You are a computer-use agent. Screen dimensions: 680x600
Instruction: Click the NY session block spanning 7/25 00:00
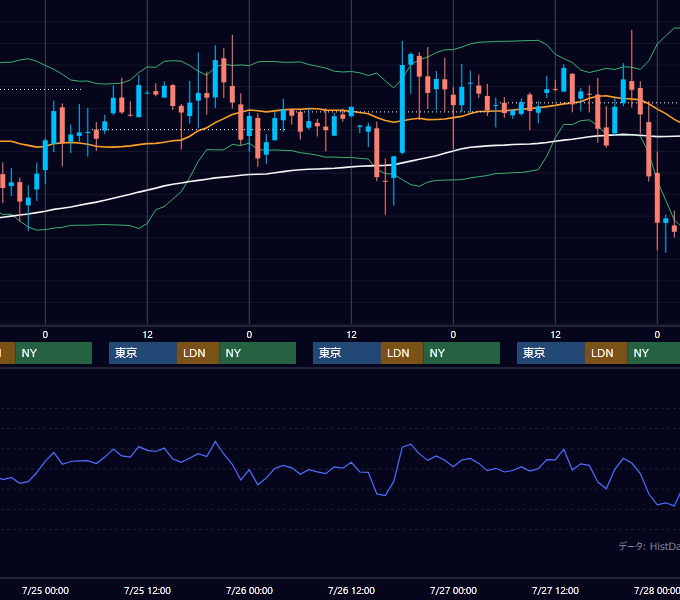pos(54,353)
